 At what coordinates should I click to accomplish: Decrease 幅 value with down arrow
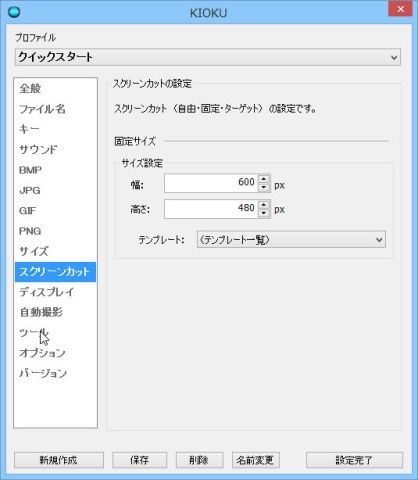[264, 187]
